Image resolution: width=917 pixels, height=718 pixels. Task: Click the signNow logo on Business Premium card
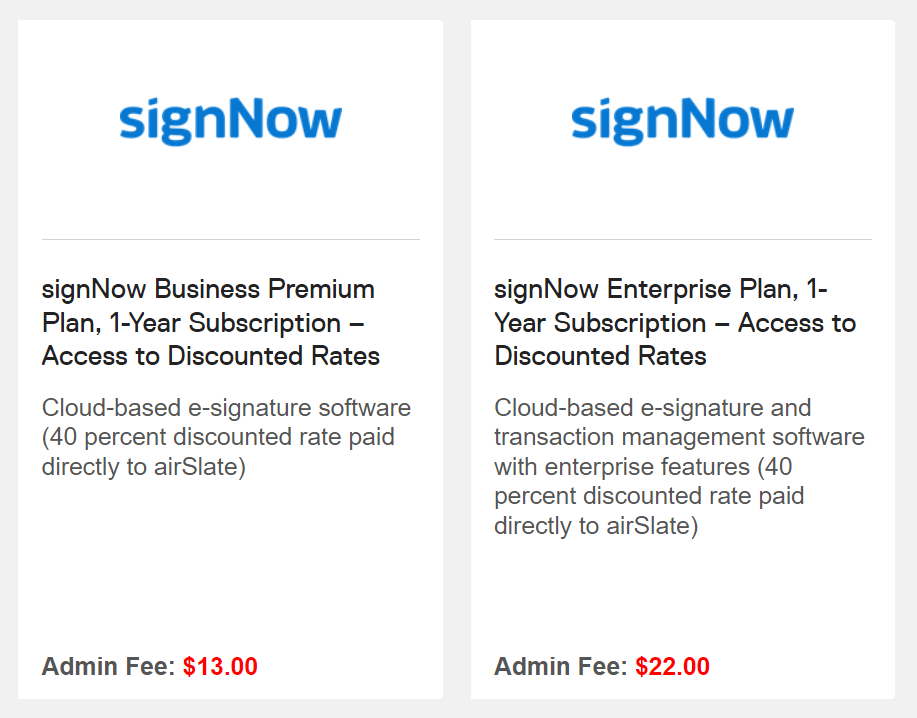coord(230,121)
